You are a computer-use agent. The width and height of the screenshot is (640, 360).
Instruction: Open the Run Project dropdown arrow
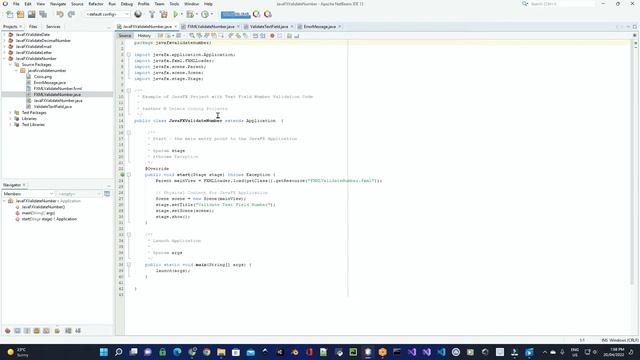[x=182, y=14]
